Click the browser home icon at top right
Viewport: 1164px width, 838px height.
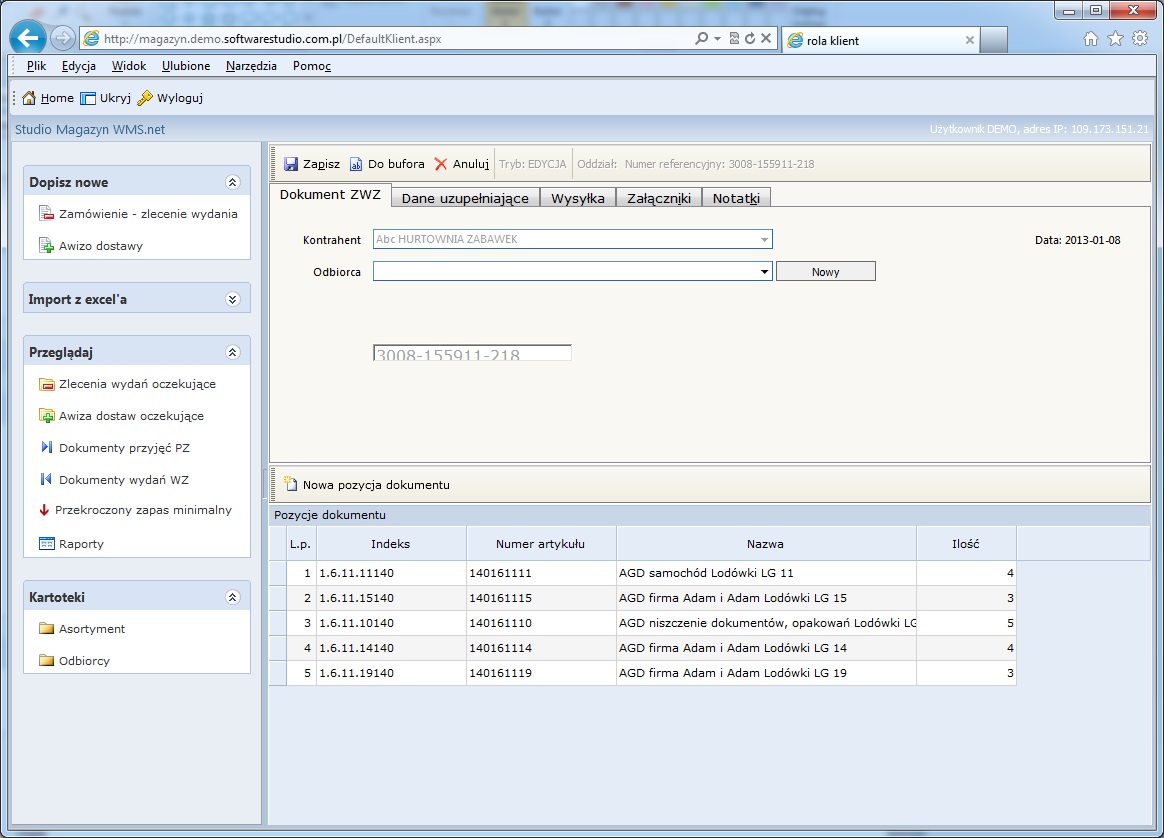[x=1091, y=39]
